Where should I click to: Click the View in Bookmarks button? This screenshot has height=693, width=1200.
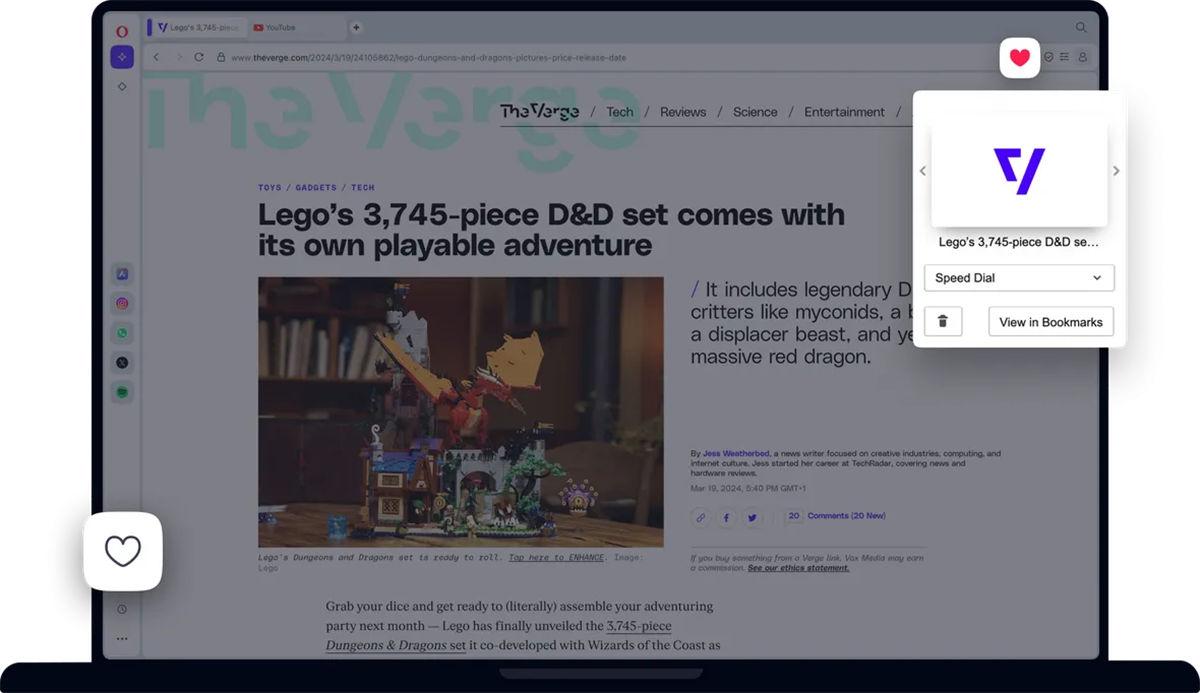1050,322
